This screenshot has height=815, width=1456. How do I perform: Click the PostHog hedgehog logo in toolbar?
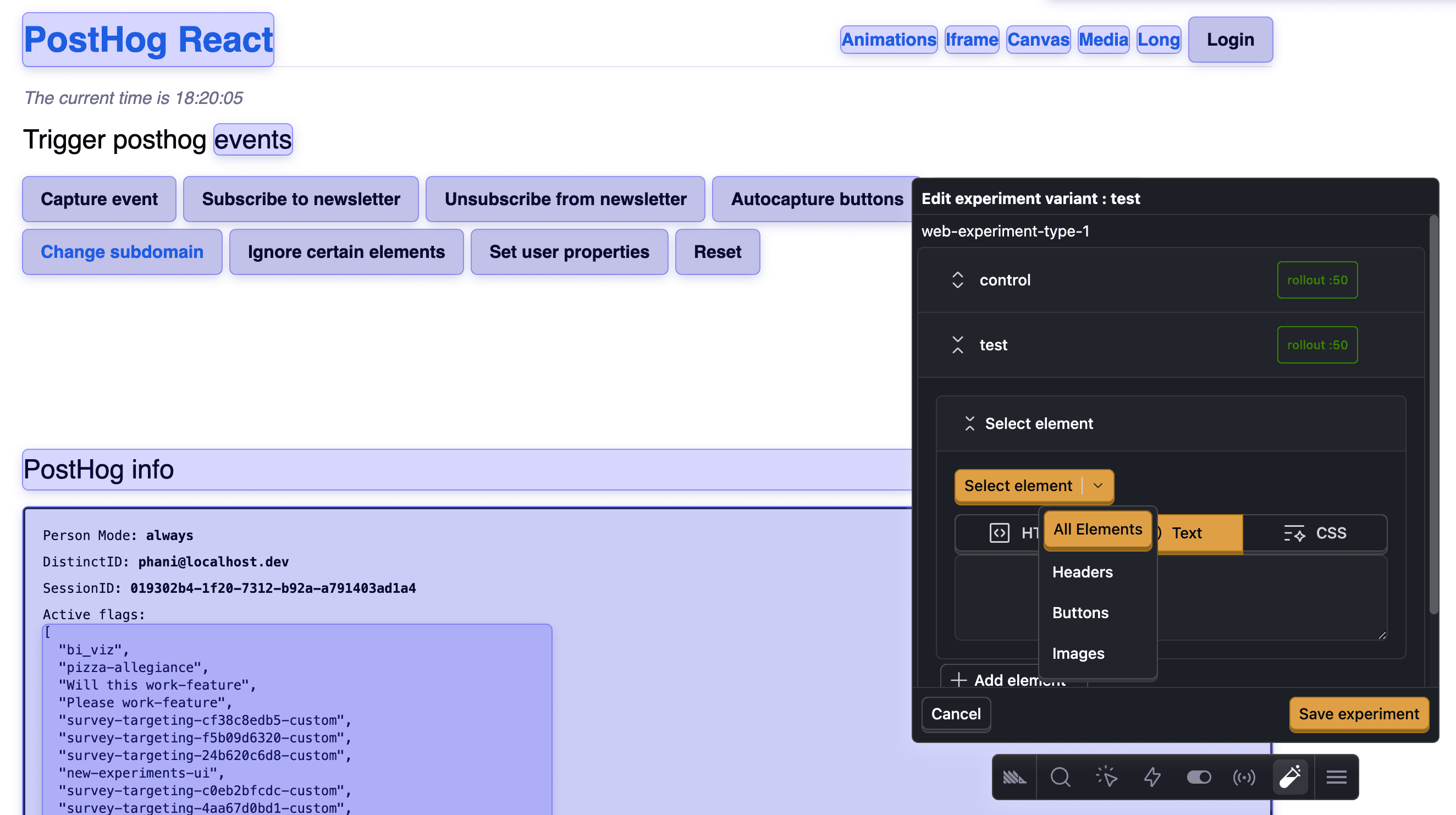1014,777
